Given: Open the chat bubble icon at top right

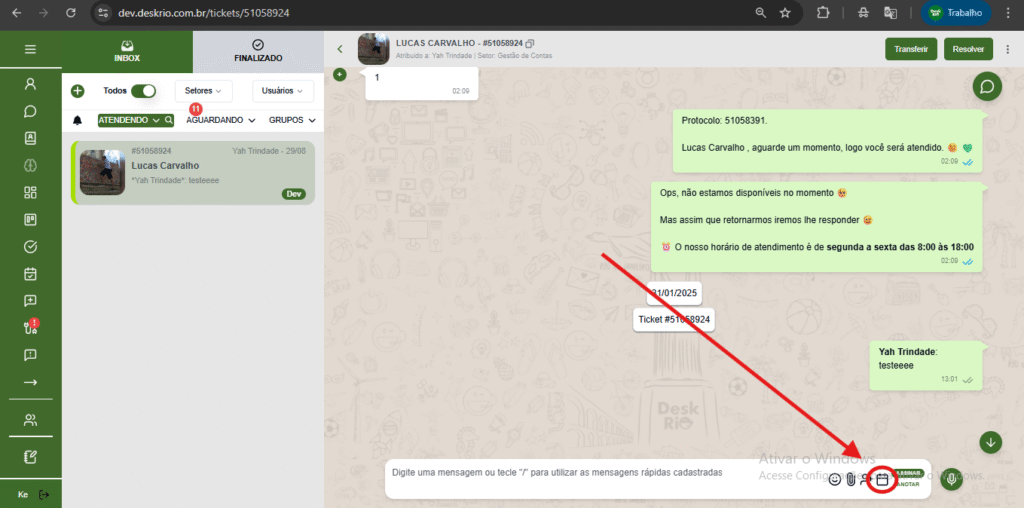Looking at the screenshot, I should 987,87.
